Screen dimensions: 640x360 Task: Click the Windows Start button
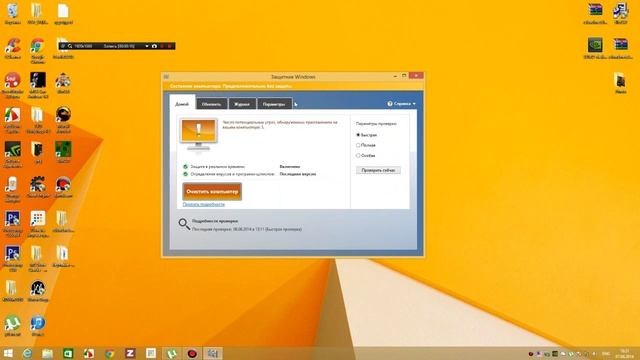click(8, 353)
